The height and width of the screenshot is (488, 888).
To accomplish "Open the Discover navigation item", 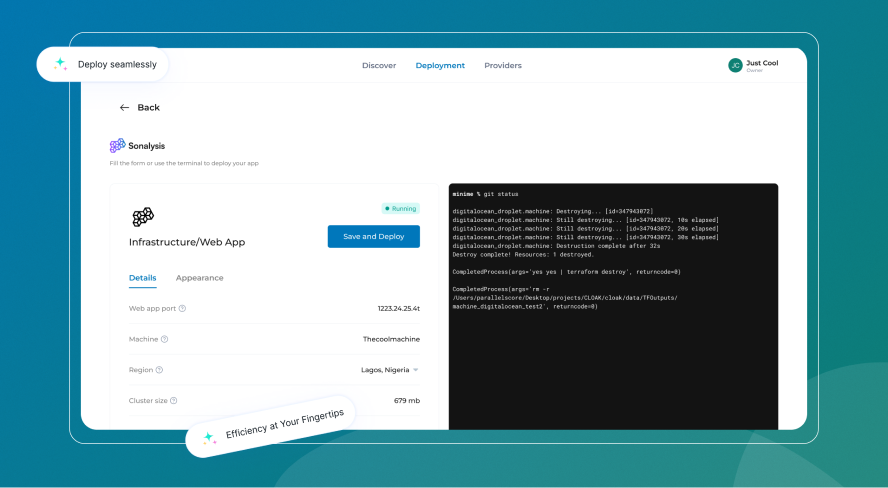I will (x=379, y=66).
